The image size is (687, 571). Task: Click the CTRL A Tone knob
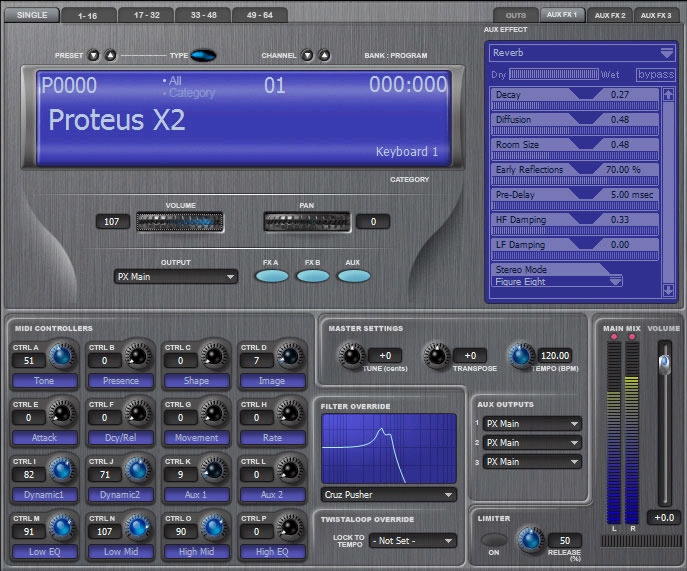tap(61, 355)
